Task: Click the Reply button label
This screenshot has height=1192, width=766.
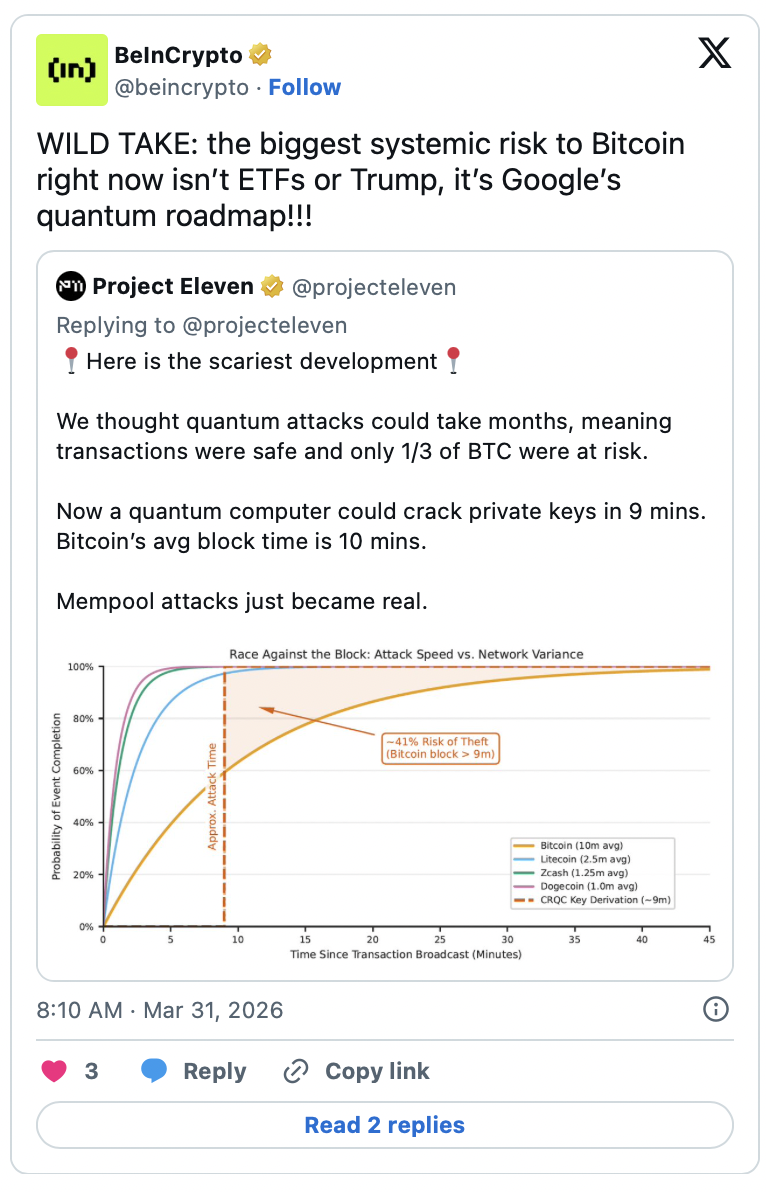Action: (x=214, y=1071)
